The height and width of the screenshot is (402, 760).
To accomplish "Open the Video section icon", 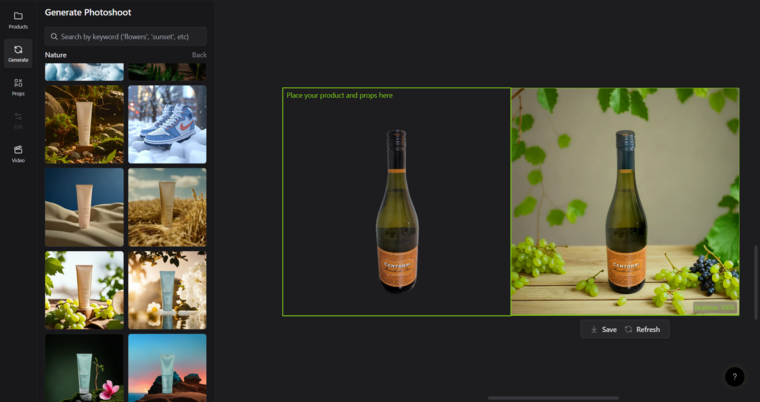I will pyautogui.click(x=18, y=151).
